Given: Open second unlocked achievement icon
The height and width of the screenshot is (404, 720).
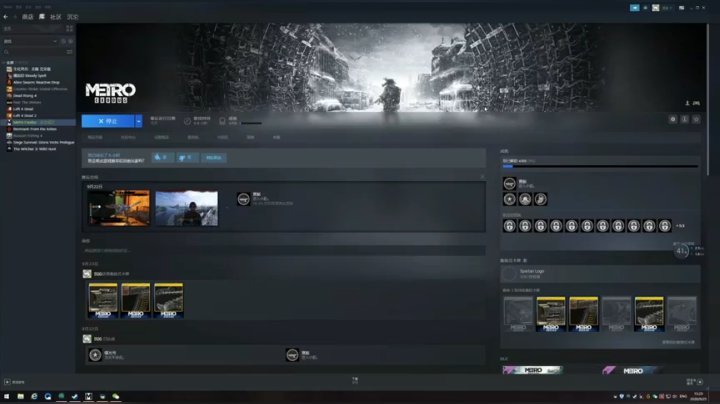Looking at the screenshot, I should click(x=525, y=199).
